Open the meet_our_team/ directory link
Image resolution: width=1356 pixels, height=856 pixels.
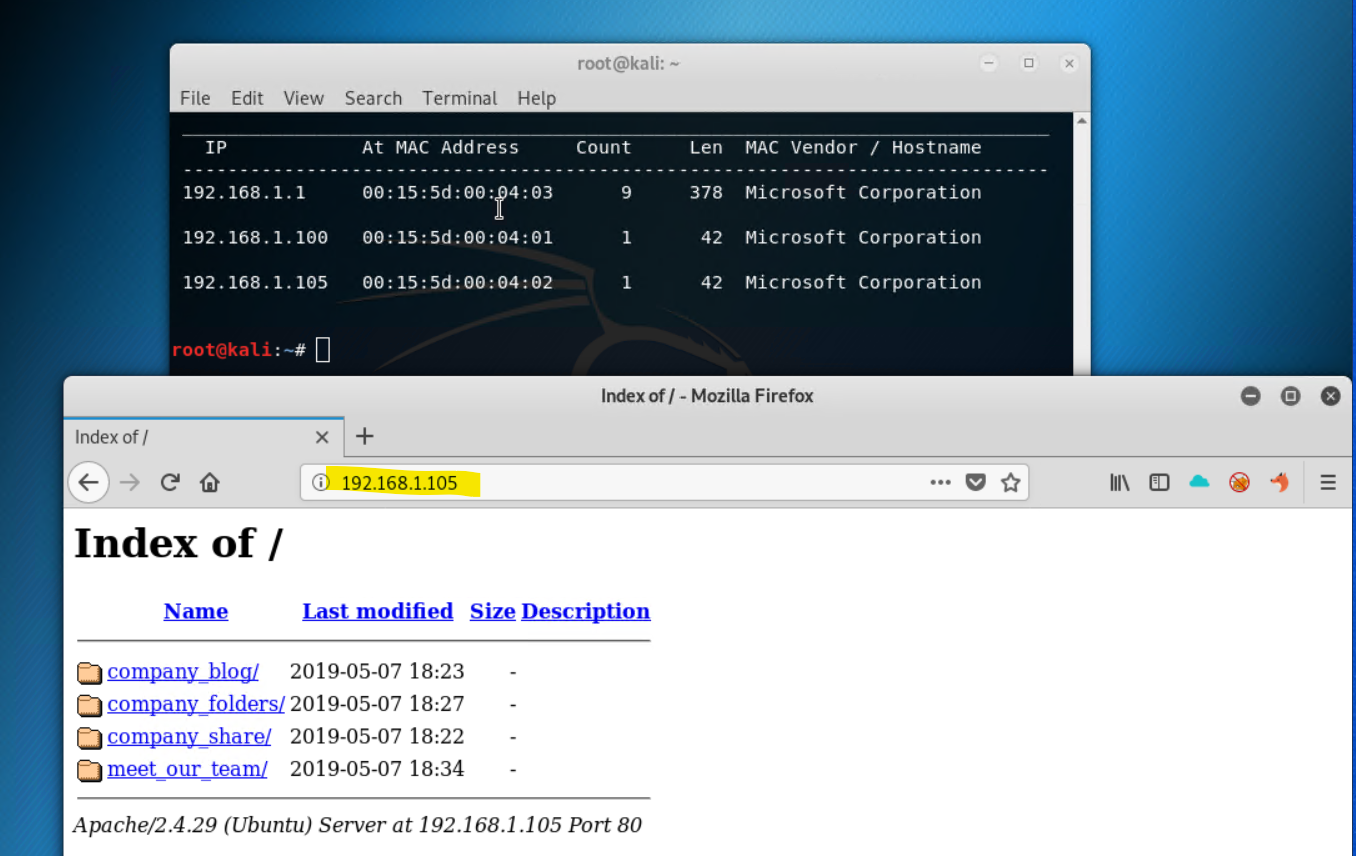pos(187,769)
